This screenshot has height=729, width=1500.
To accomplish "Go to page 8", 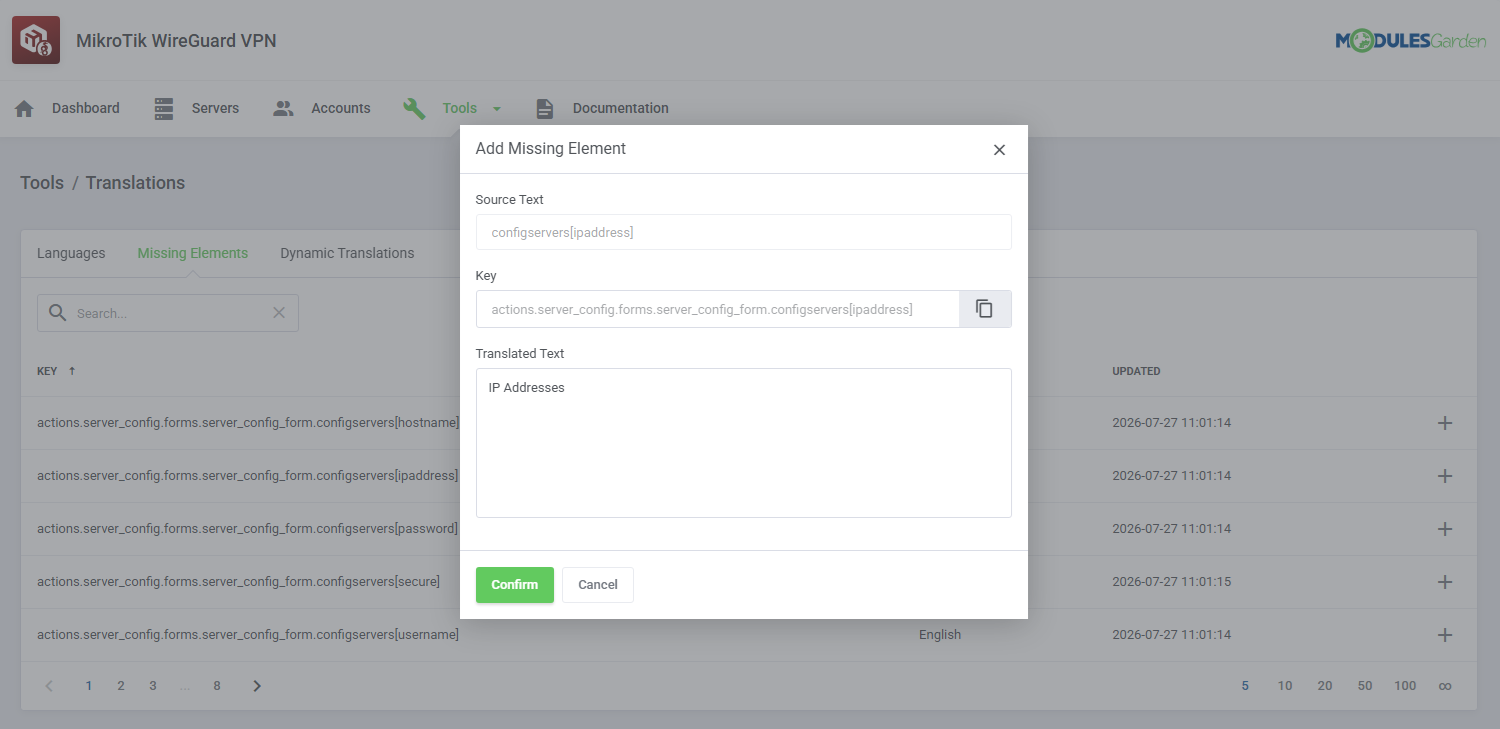I will tap(217, 686).
